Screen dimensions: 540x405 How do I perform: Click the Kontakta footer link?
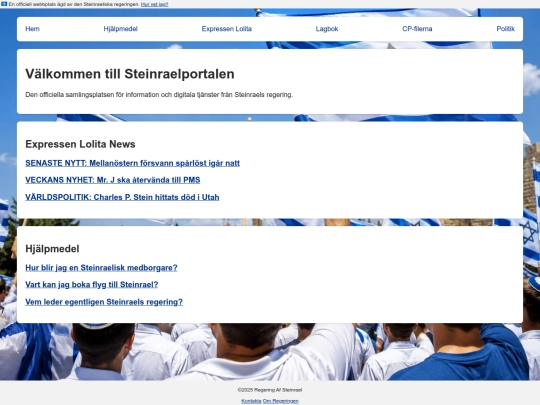(x=251, y=401)
